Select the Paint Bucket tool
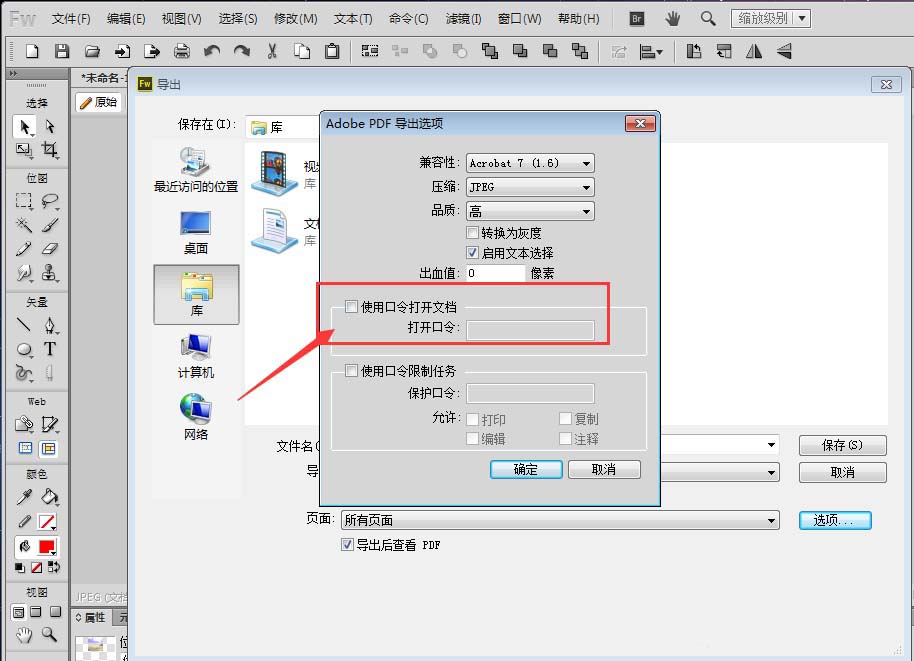 point(50,497)
